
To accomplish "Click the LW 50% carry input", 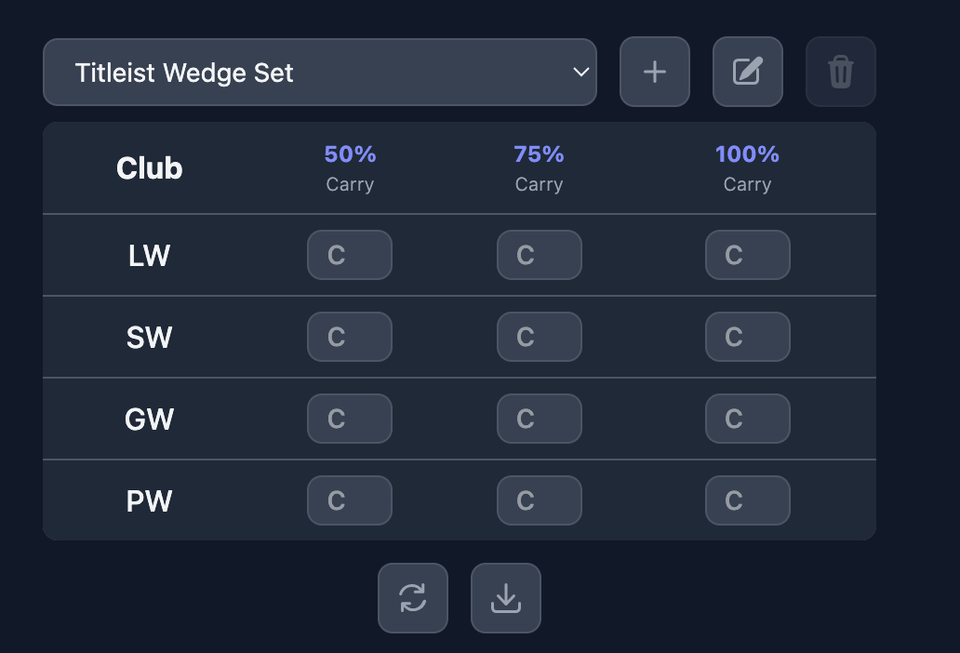I will click(x=349, y=255).
